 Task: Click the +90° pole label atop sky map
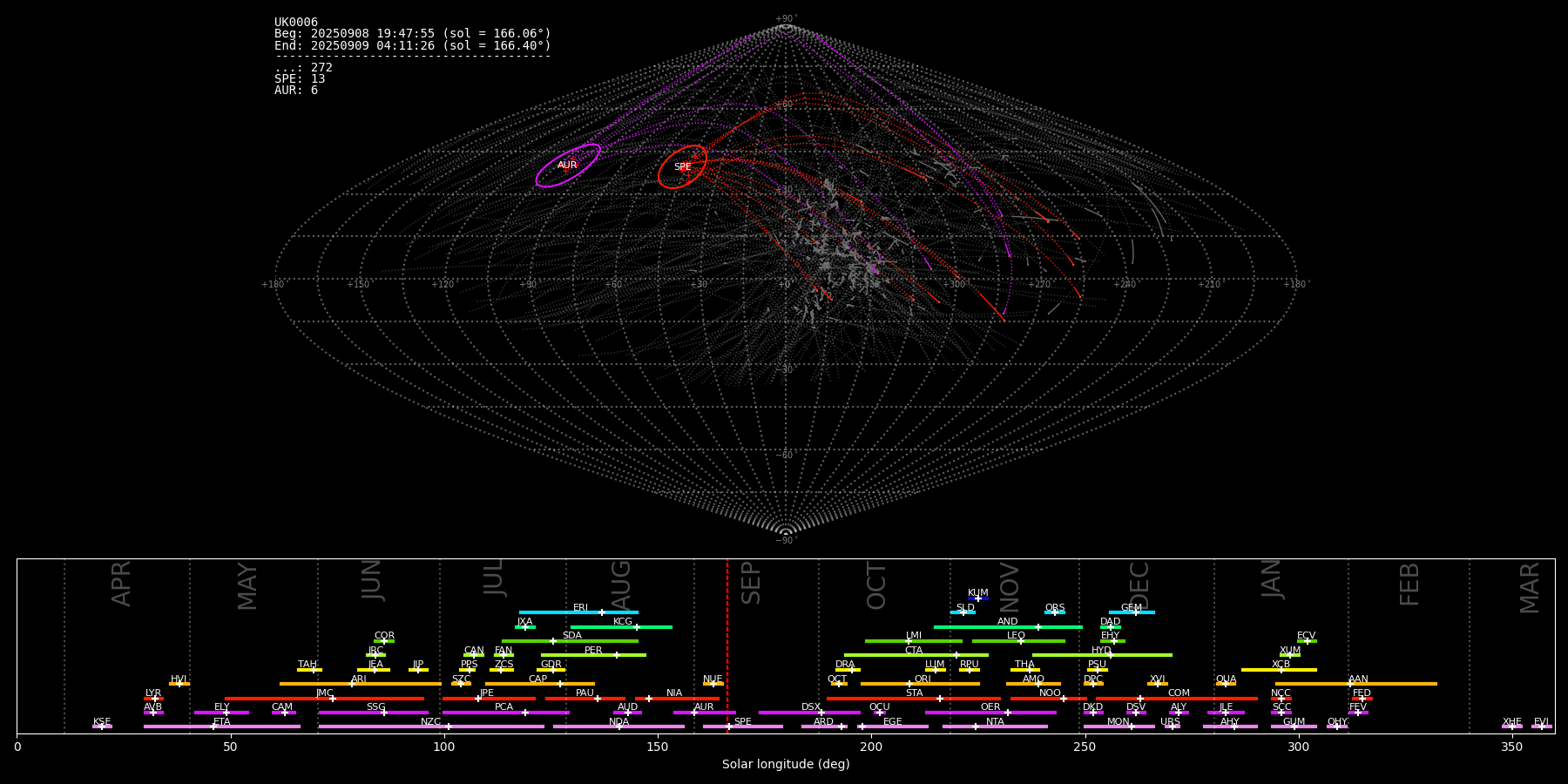[786, 19]
